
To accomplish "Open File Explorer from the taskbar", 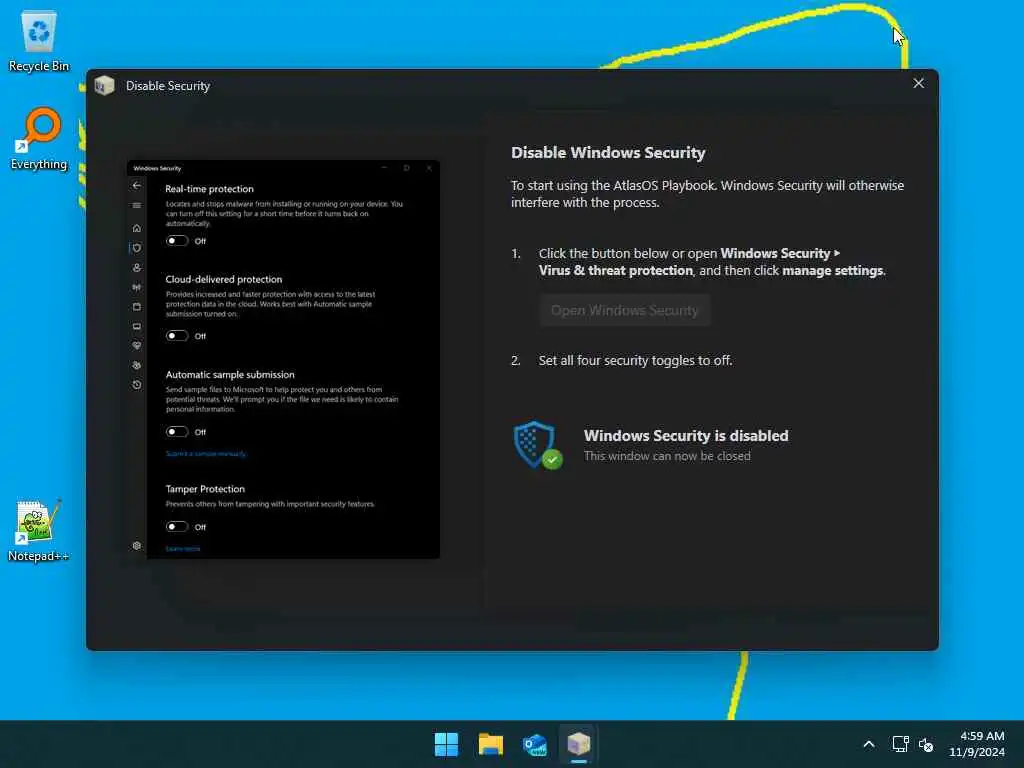I will (x=490, y=744).
